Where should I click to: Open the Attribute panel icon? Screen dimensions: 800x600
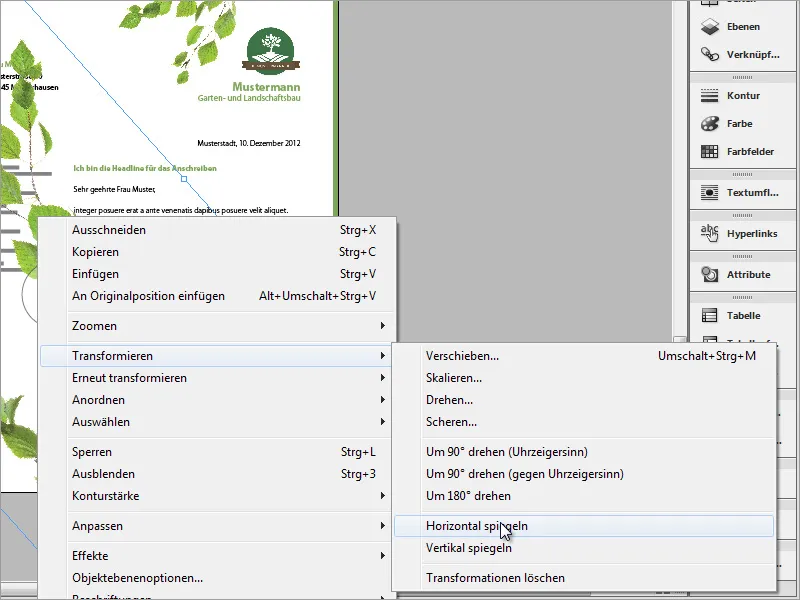[710, 274]
